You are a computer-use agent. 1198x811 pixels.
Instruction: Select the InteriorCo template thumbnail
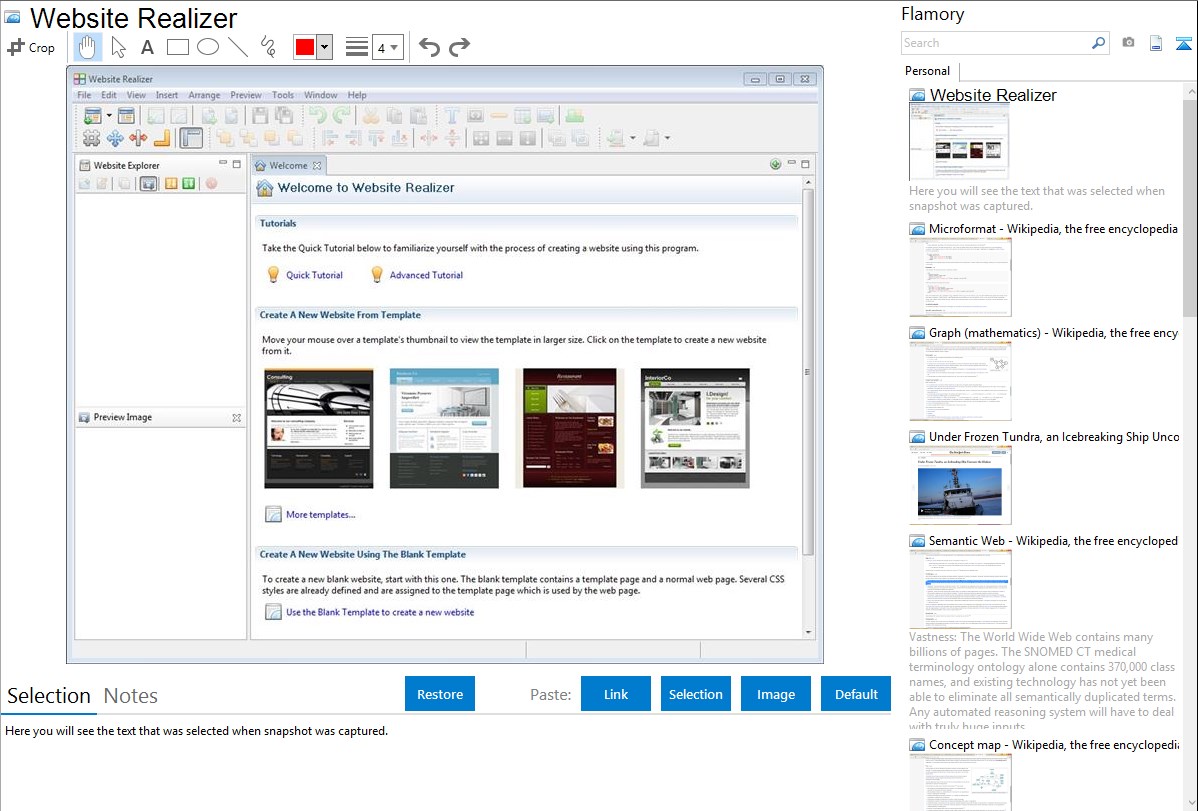[x=695, y=428]
